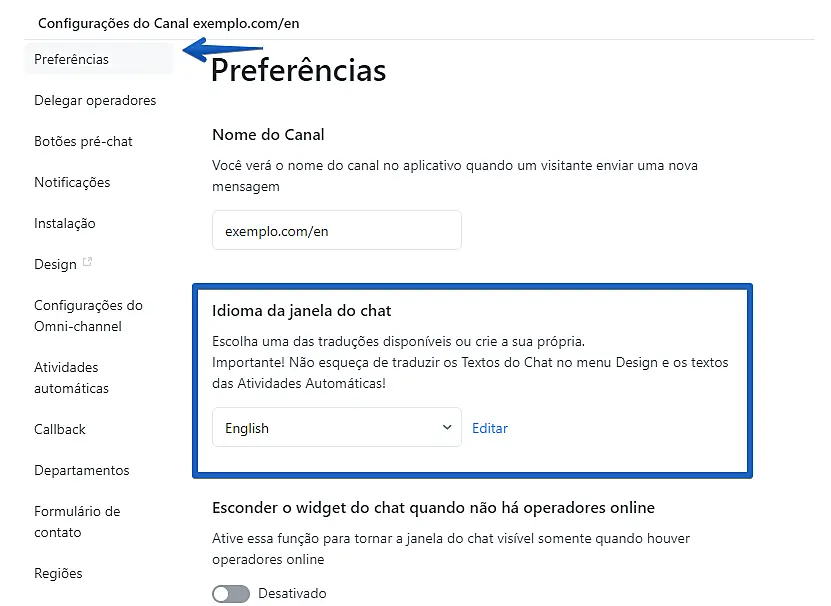Click the external link icon beside Design

[x=87, y=263]
